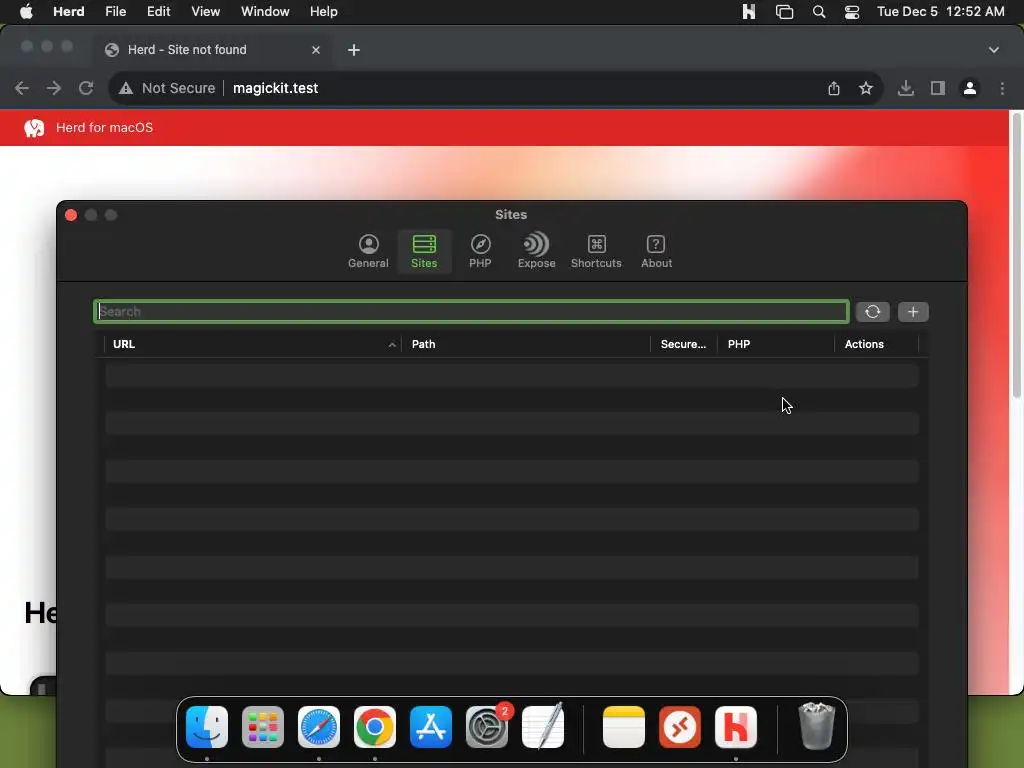
Task: Click the Herd elephant logo on page
Action: pyautogui.click(x=35, y=127)
